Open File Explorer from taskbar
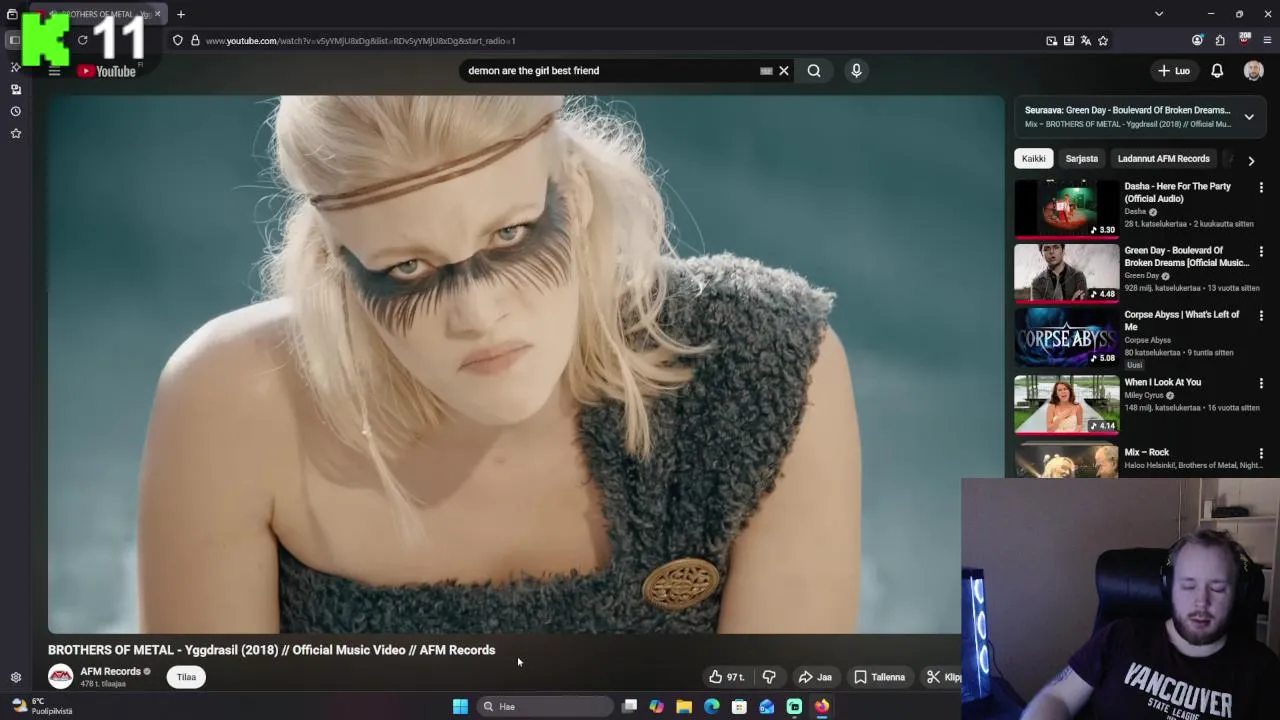This screenshot has width=1280, height=720. pyautogui.click(x=684, y=706)
